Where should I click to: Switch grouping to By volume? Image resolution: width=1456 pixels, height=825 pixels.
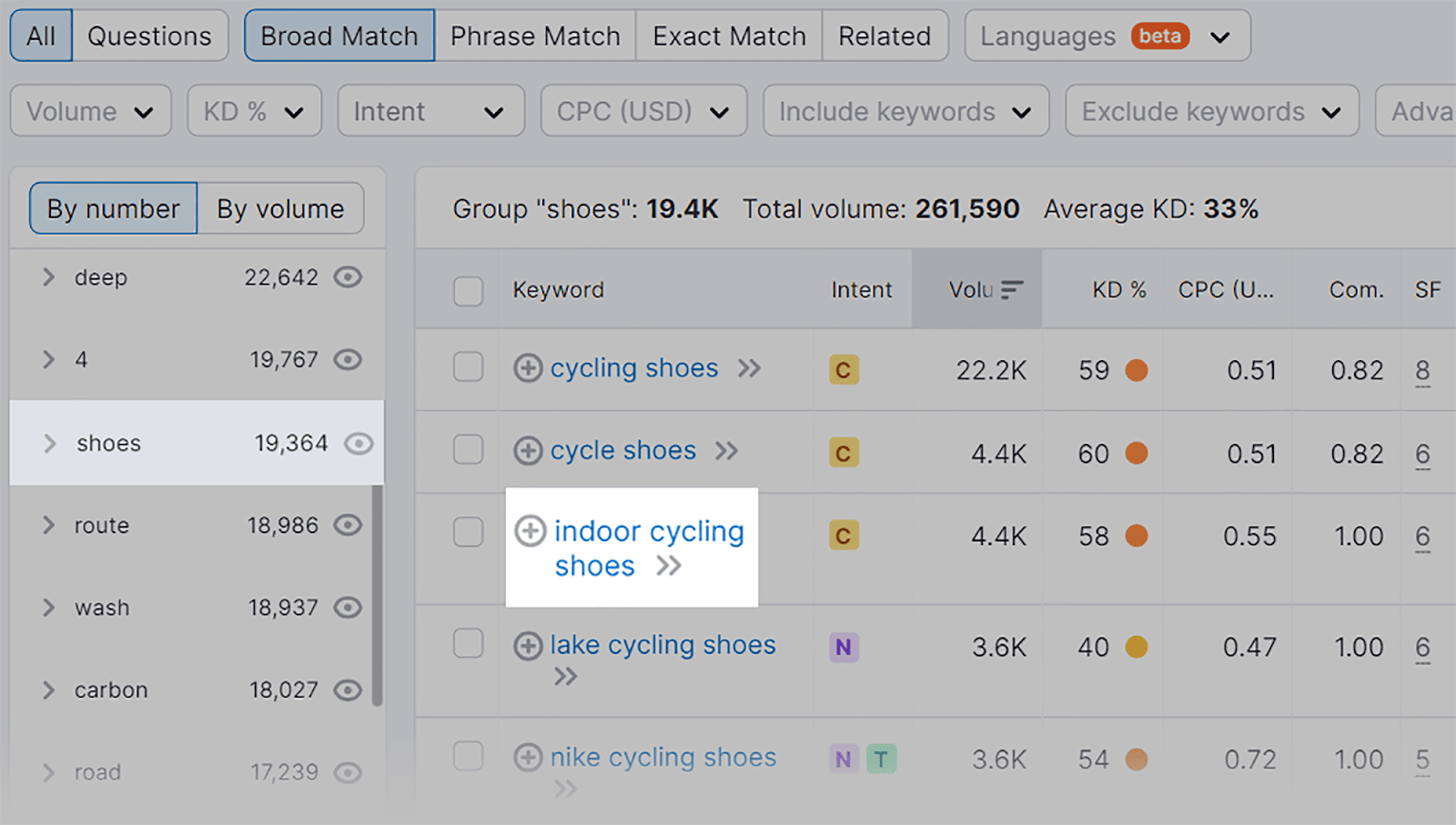pyautogui.click(x=280, y=208)
